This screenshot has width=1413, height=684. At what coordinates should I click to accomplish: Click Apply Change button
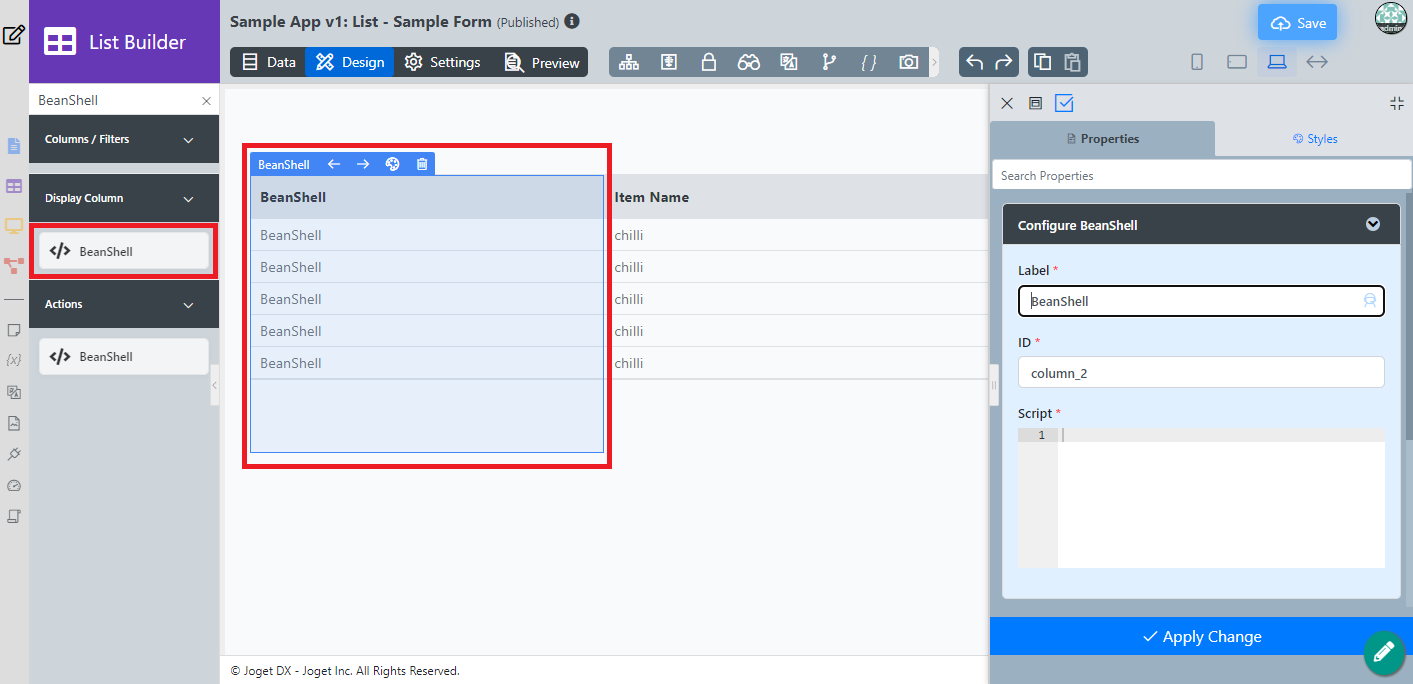pos(1201,636)
